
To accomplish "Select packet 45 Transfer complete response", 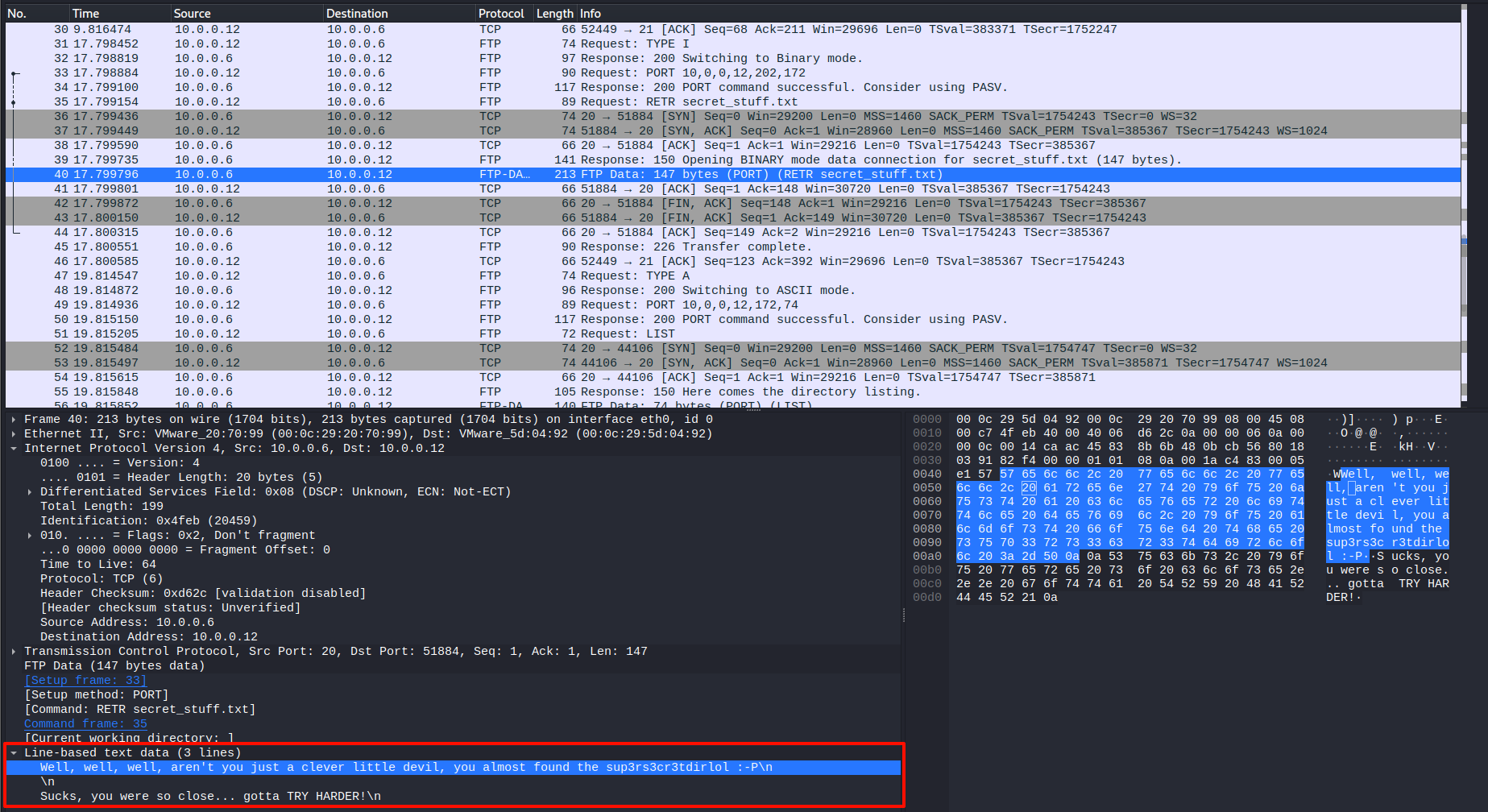I will pos(732,247).
